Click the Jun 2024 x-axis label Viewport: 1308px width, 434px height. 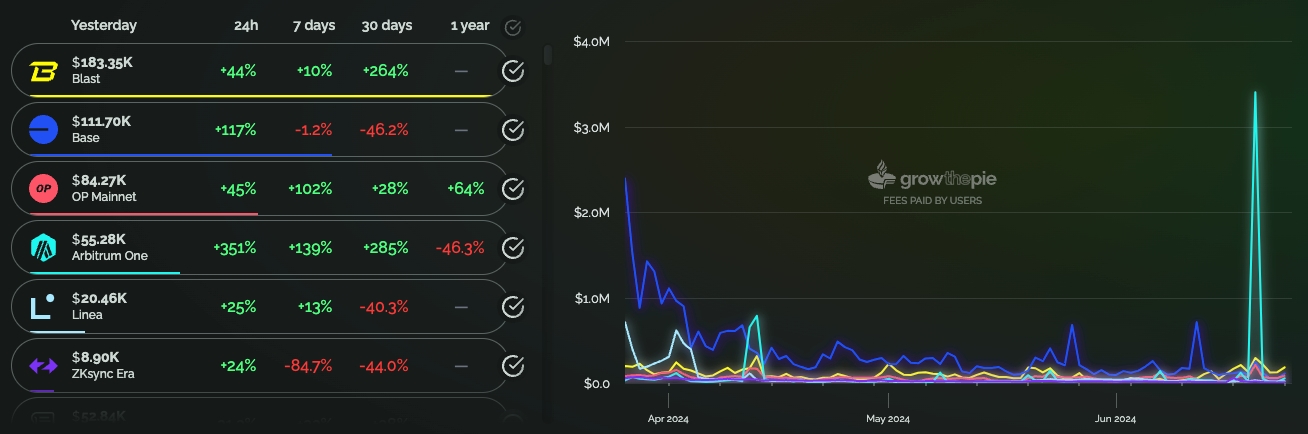[1115, 418]
